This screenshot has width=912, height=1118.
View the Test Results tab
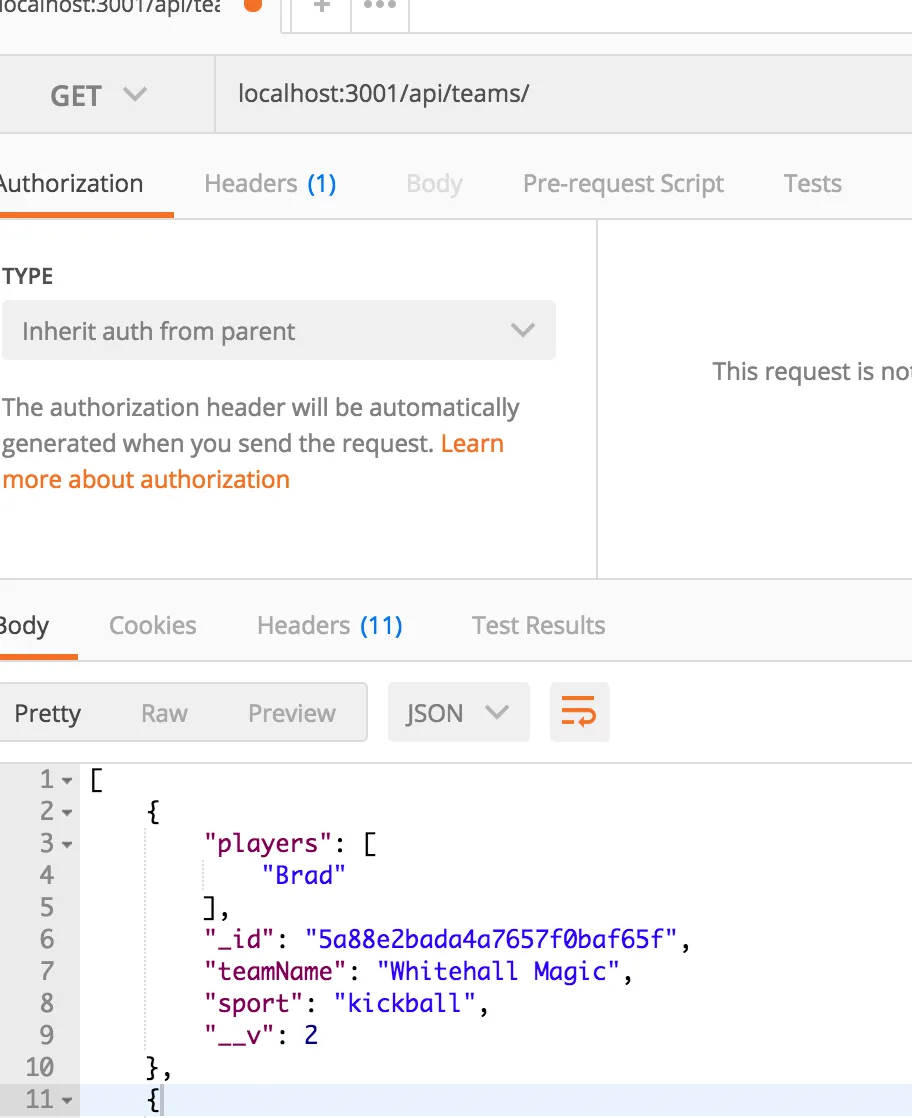(x=538, y=626)
